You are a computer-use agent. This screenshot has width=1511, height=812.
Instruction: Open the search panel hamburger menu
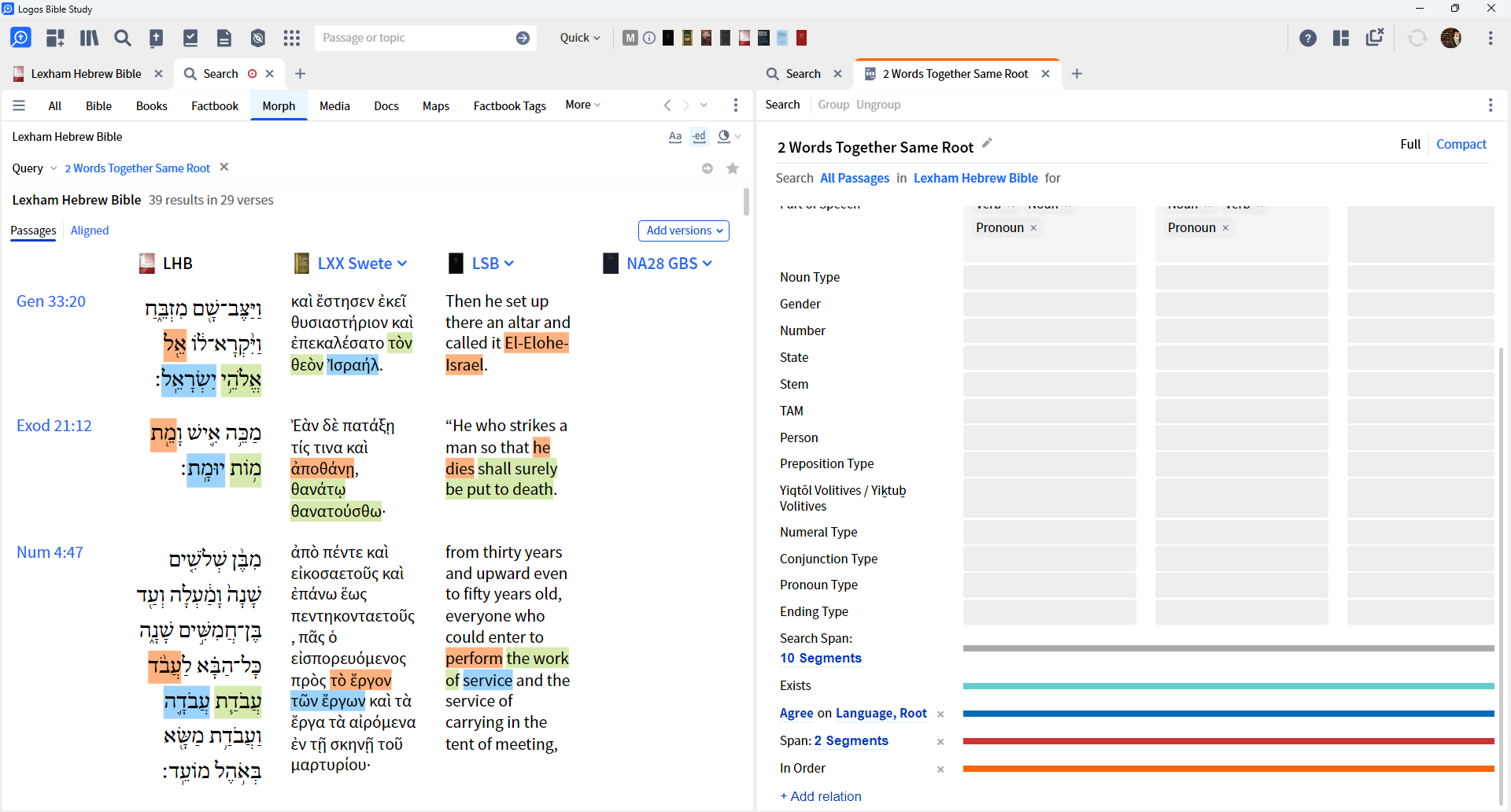click(x=19, y=105)
